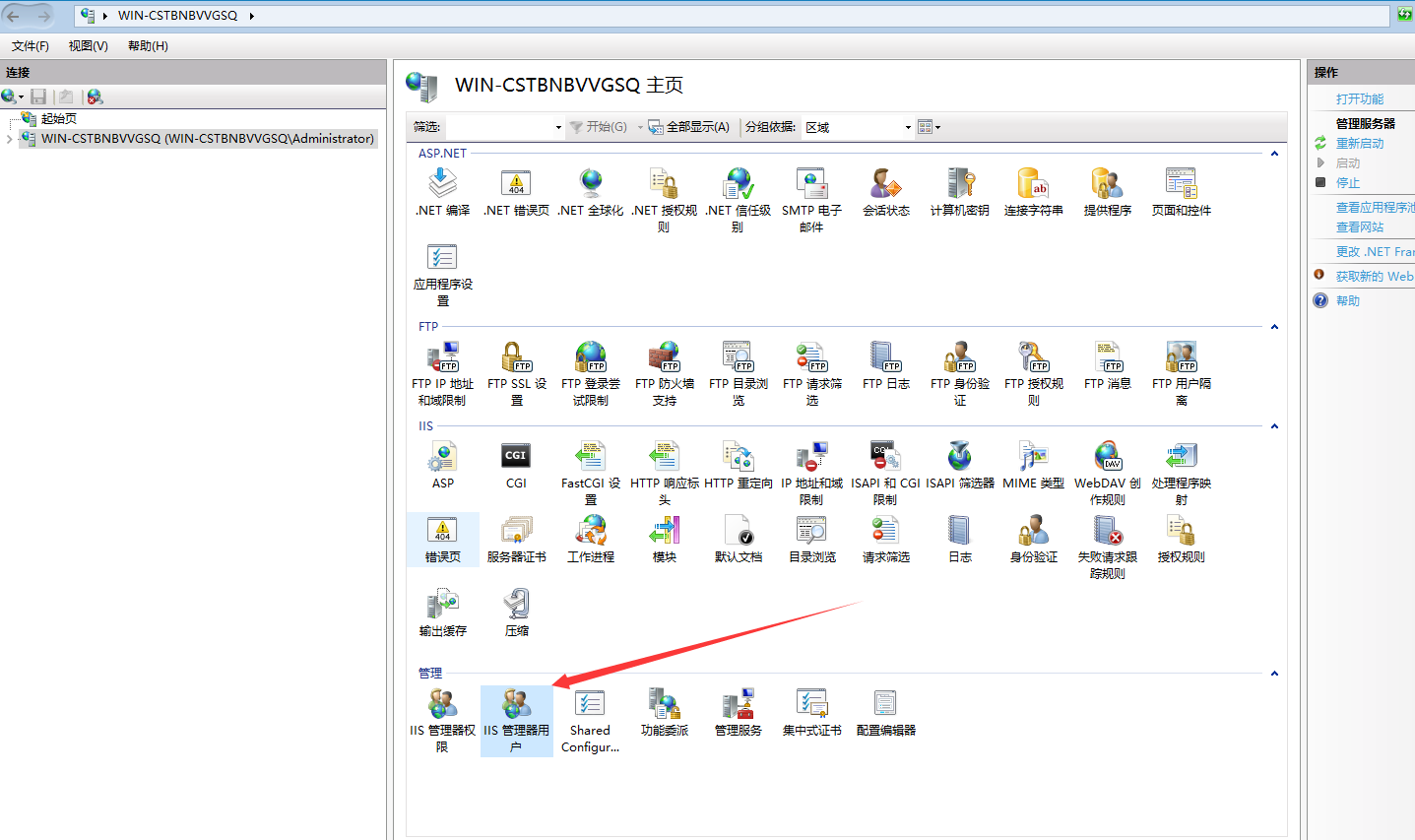
Task: Open the 文件(F) menu
Action: (x=31, y=46)
